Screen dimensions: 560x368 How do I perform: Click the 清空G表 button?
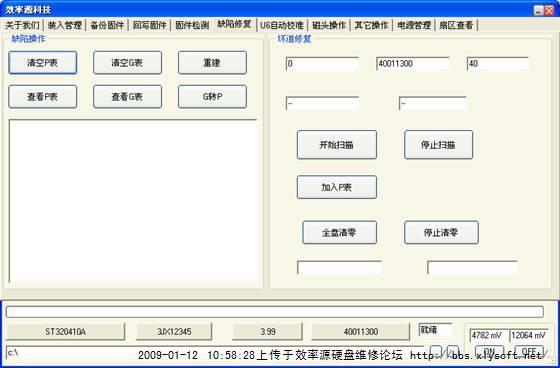click(x=128, y=63)
